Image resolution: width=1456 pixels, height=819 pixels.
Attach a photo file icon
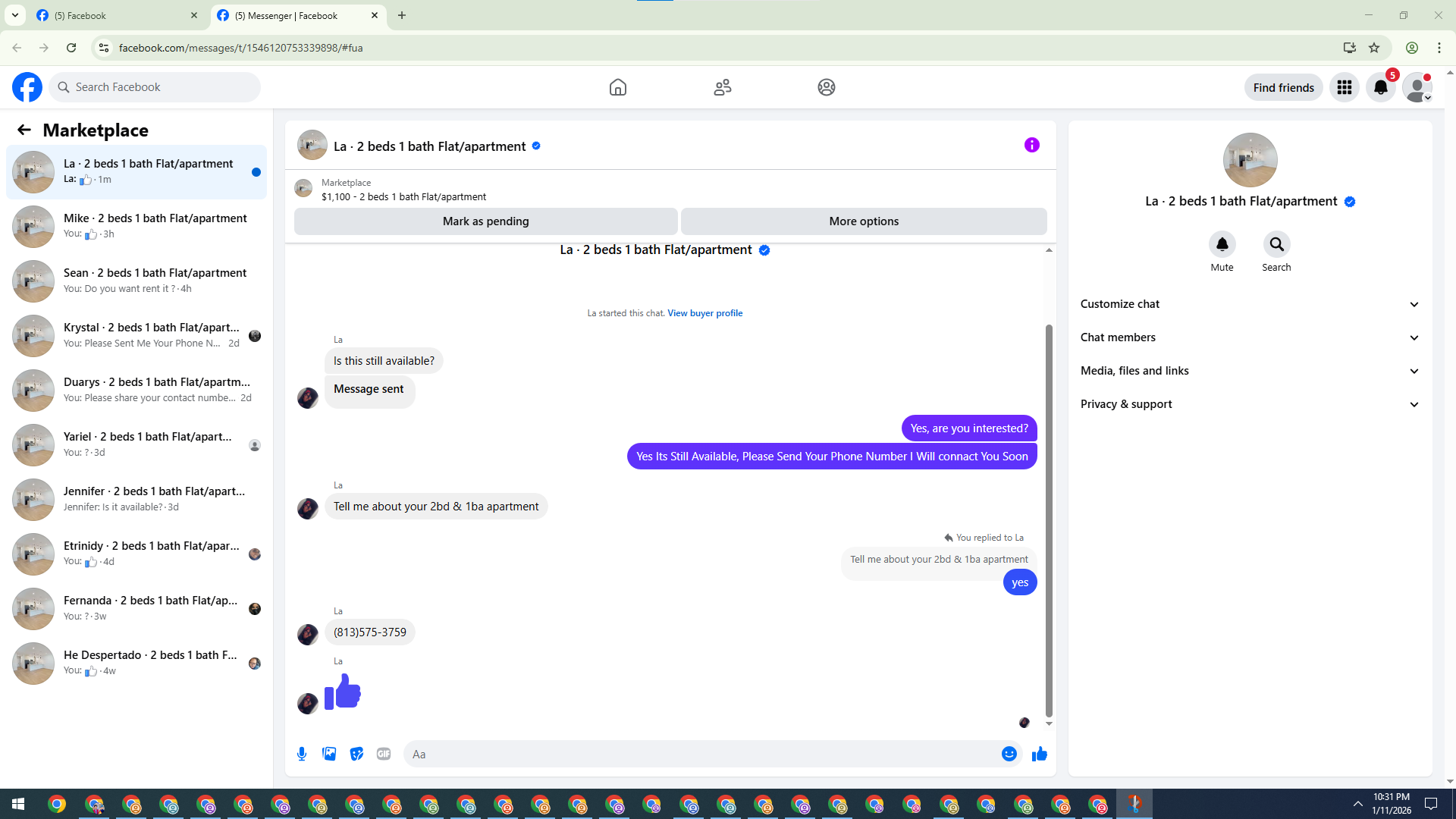tap(329, 754)
